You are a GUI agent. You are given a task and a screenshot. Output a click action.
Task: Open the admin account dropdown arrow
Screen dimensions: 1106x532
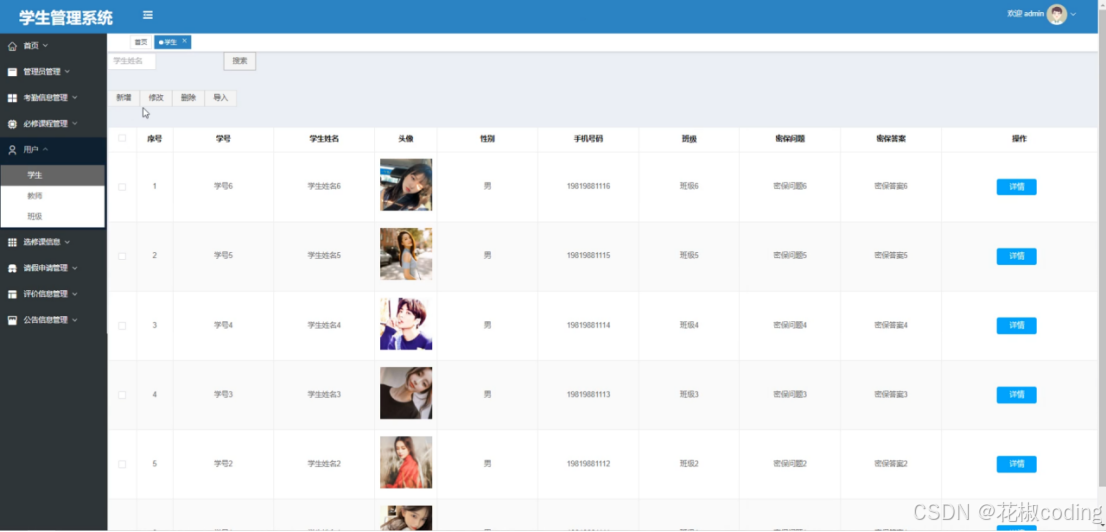pos(1074,15)
